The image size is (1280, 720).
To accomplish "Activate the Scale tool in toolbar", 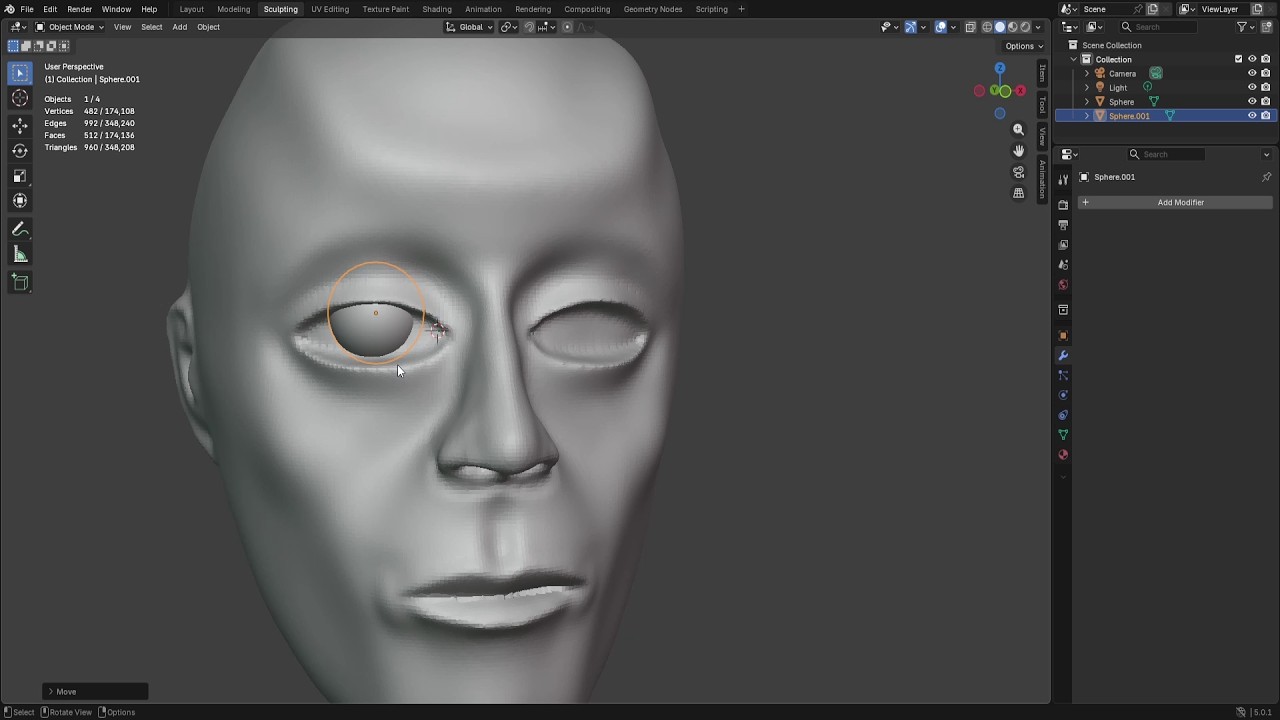I will click(20, 176).
